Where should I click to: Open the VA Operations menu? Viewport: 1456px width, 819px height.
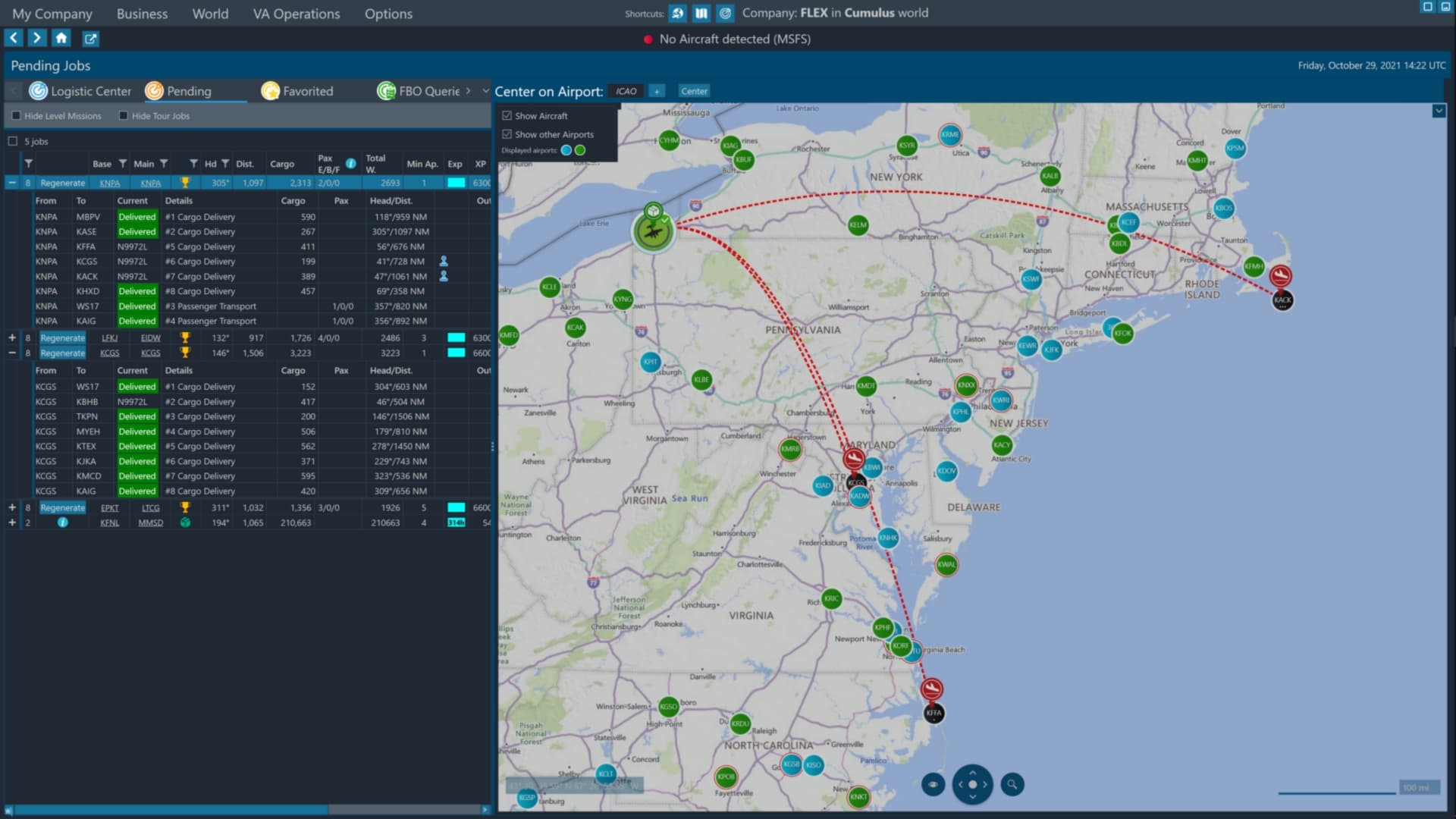tap(296, 14)
